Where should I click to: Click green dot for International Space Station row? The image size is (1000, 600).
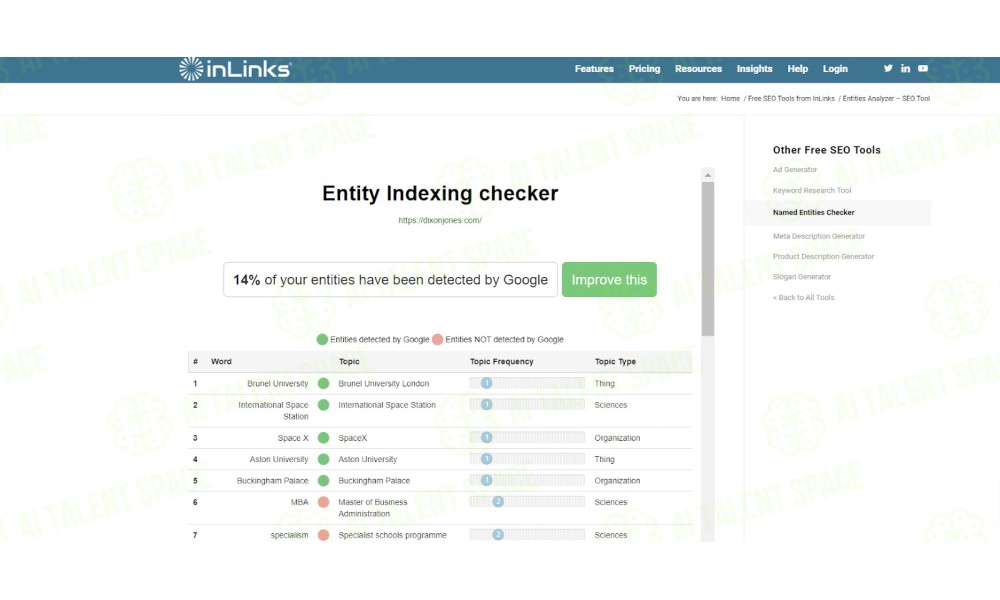point(323,405)
